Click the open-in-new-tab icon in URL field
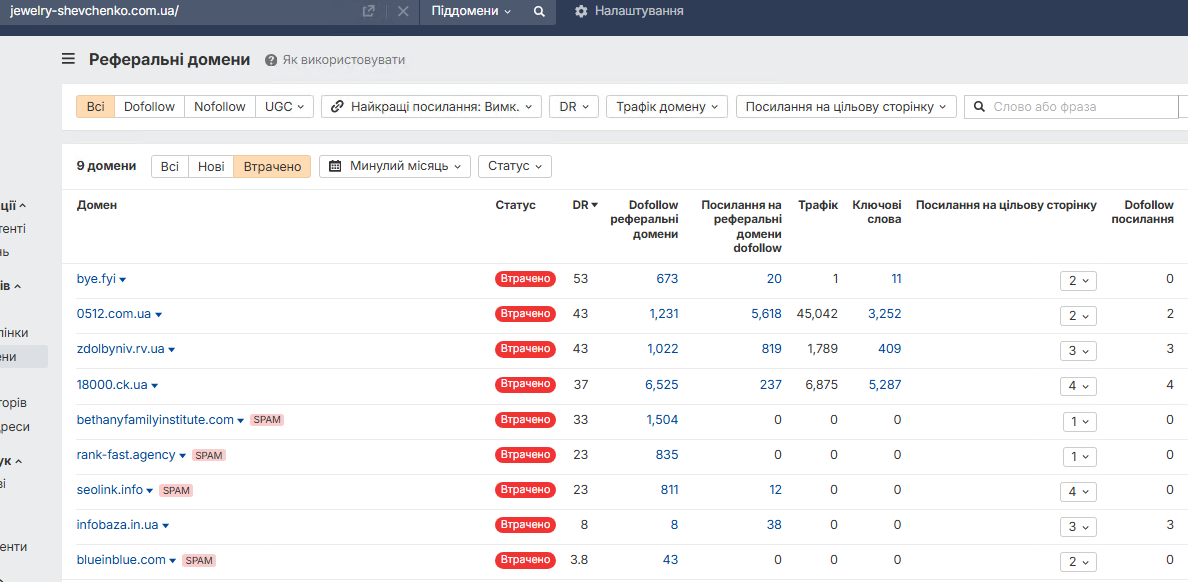Image resolution: width=1188 pixels, height=582 pixels. [369, 11]
